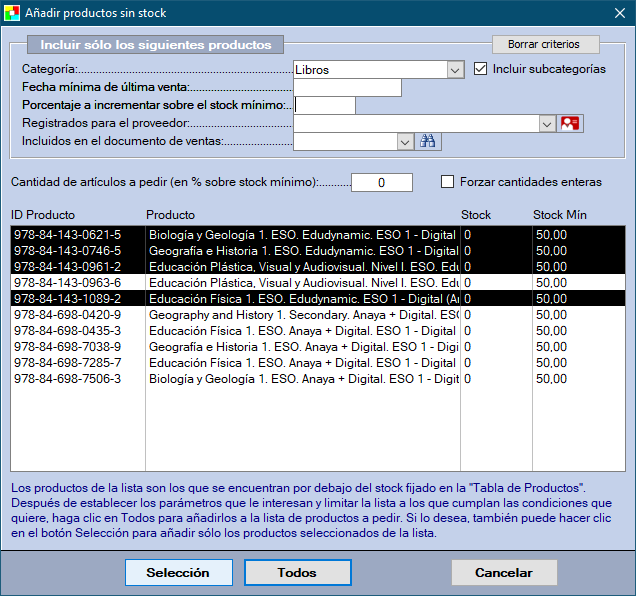Image resolution: width=636 pixels, height=596 pixels.
Task: Click the Todos button
Action: coord(297,573)
